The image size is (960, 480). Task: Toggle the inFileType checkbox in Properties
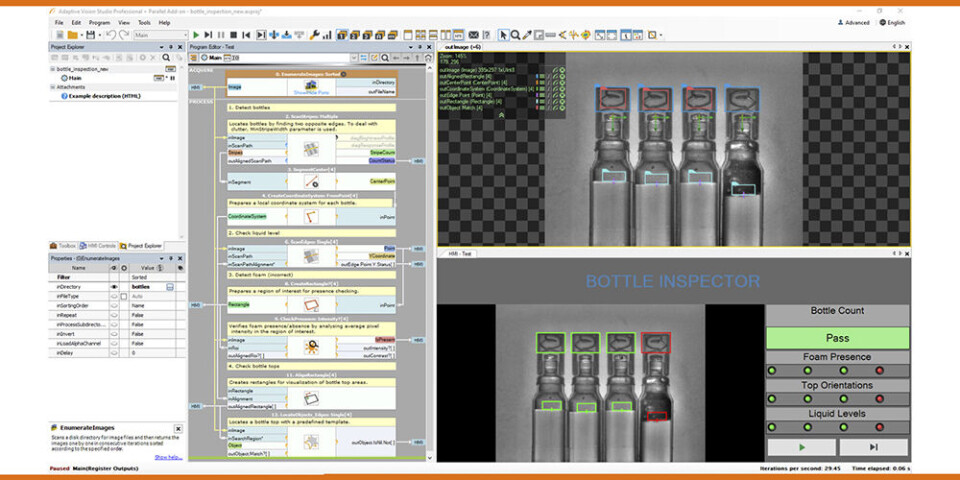(124, 296)
